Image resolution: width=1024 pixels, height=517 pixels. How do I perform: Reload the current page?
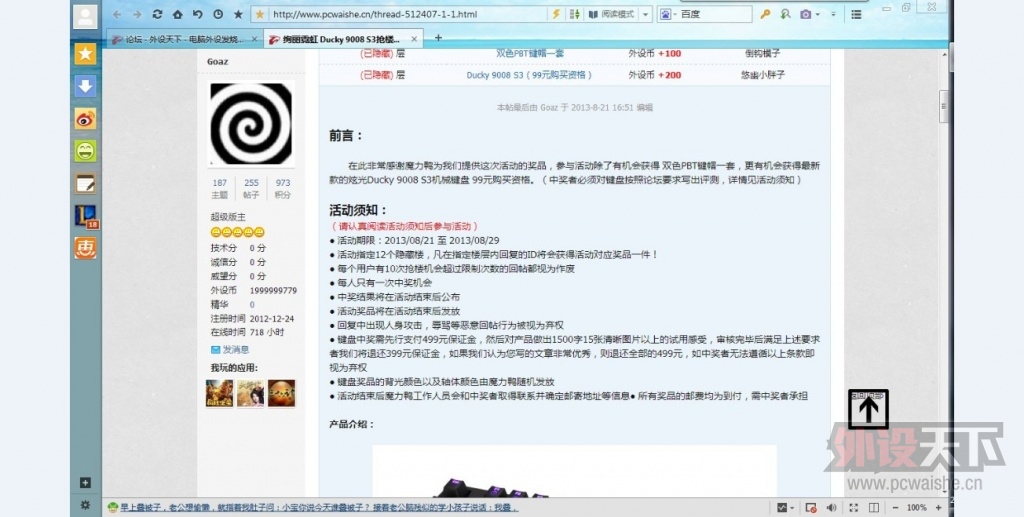(157, 14)
